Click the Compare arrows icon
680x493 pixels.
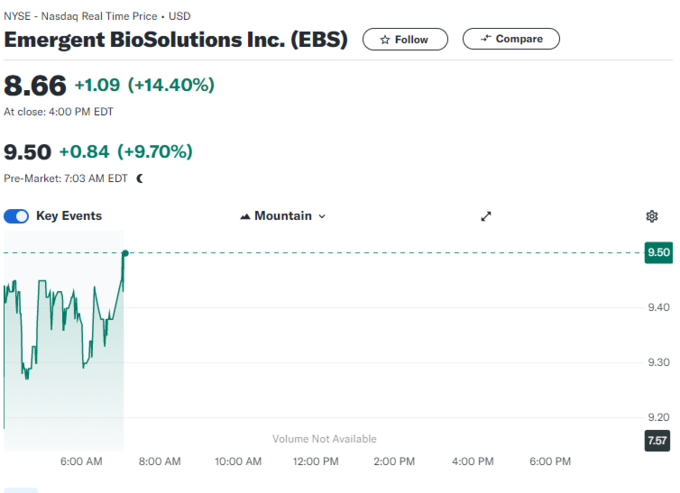coord(486,39)
